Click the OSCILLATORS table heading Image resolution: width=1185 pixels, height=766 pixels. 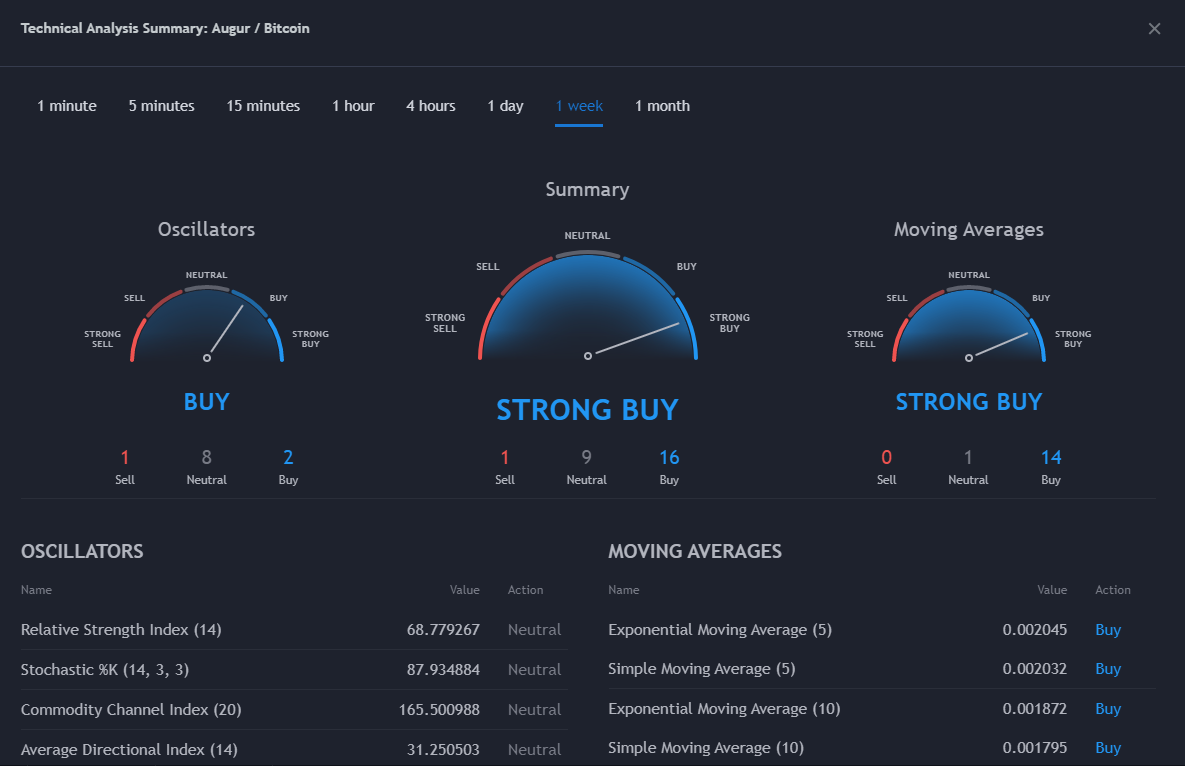coord(82,551)
